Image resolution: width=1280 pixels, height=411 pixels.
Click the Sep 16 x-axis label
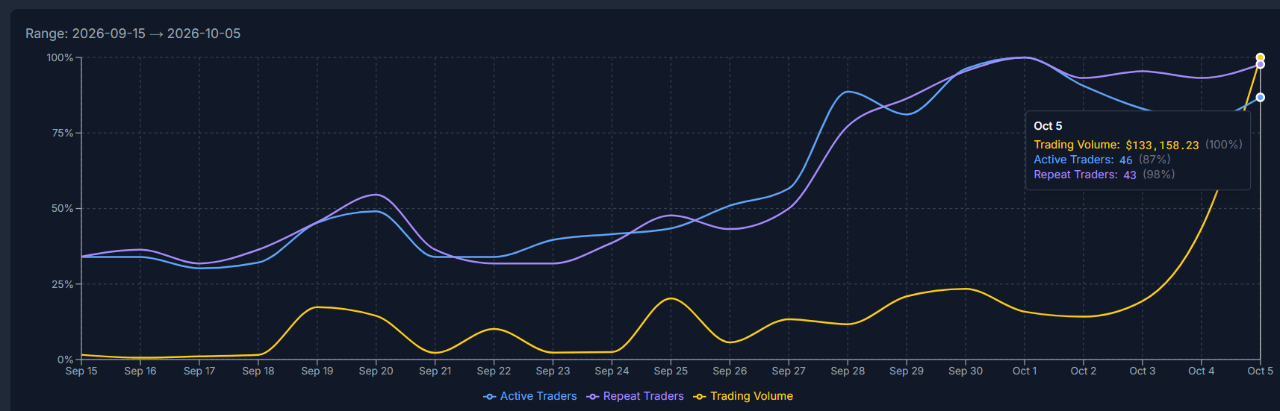[x=140, y=370]
